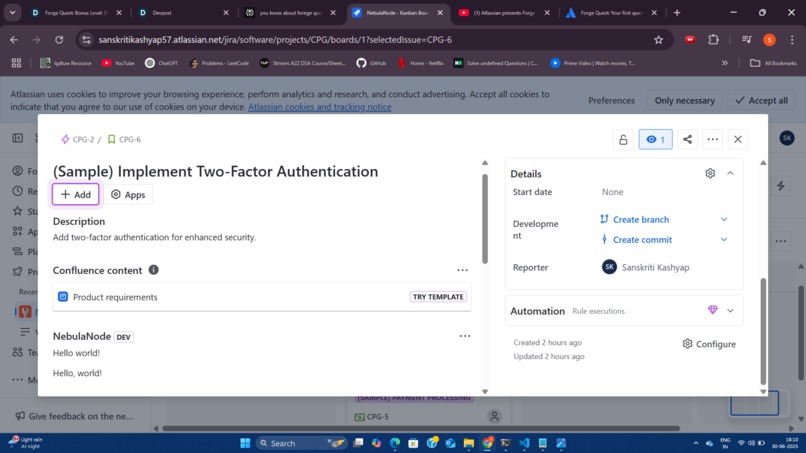The width and height of the screenshot is (806, 453).
Task: Click the cookie Preferences button
Action: [611, 100]
